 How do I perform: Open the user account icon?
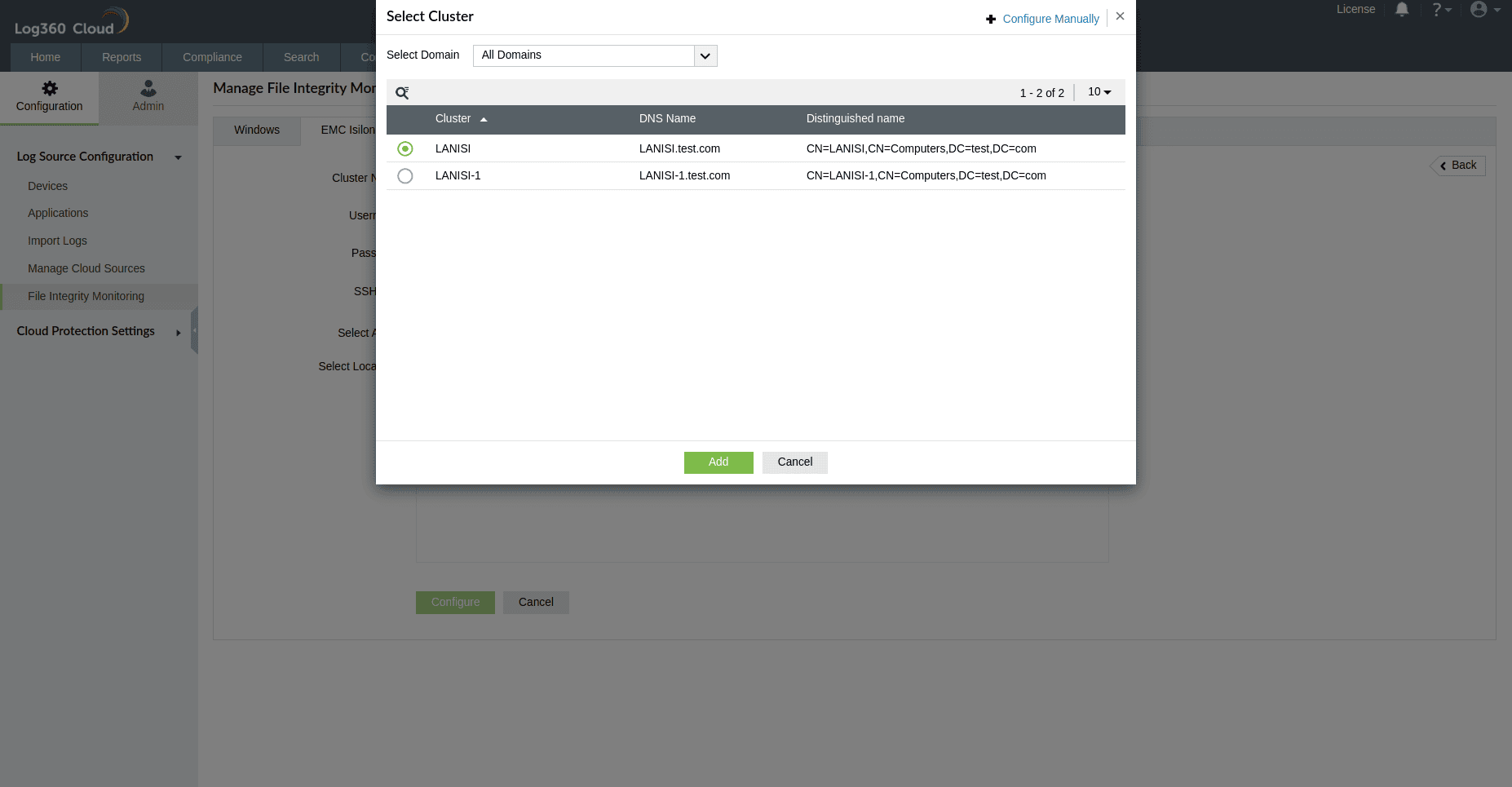point(1479,9)
